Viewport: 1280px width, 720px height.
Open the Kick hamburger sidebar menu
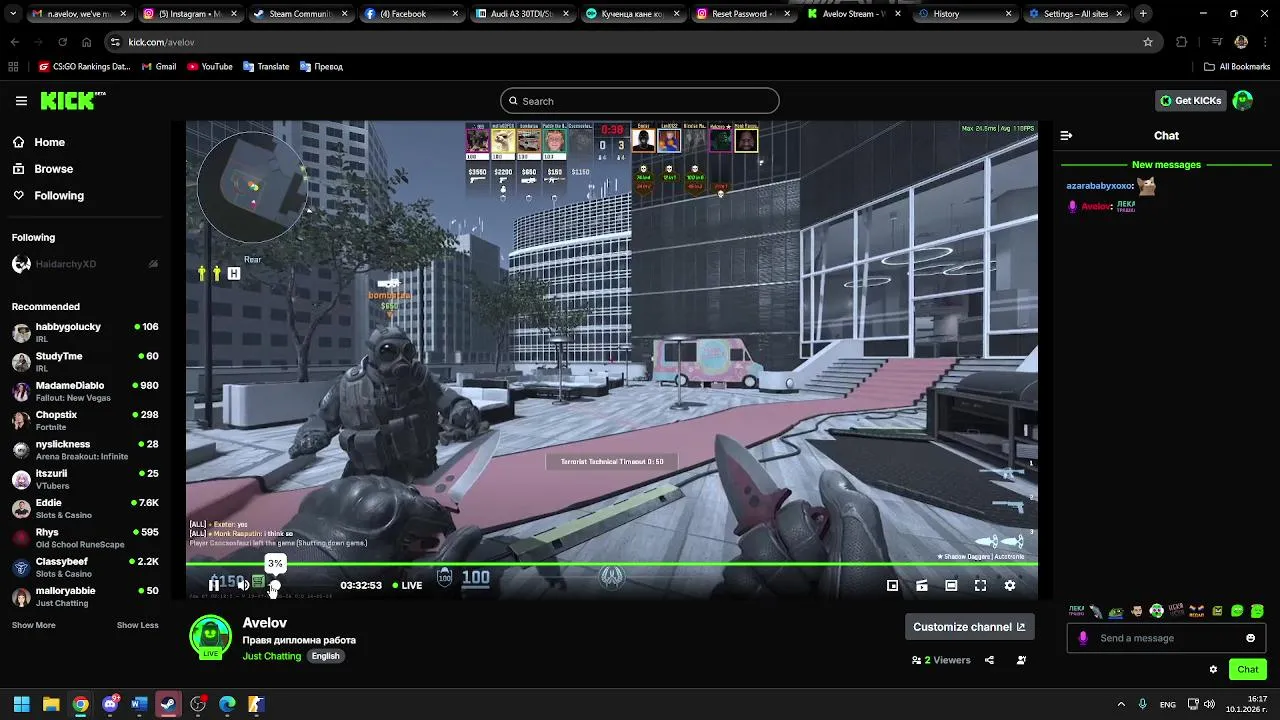tap(21, 101)
